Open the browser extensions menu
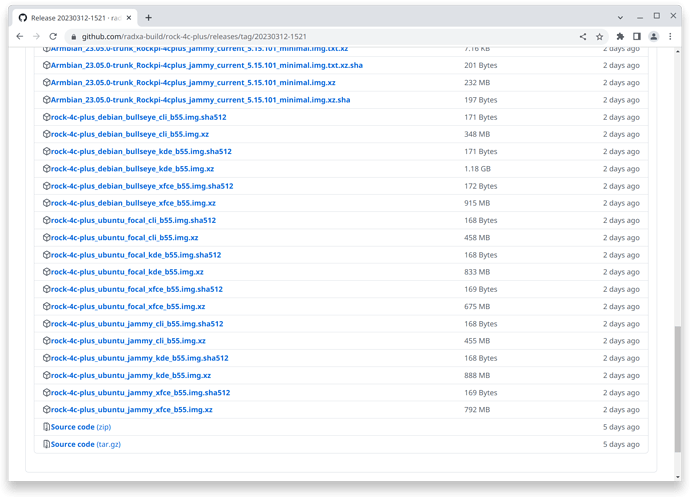The width and height of the screenshot is (690, 497). [620, 37]
